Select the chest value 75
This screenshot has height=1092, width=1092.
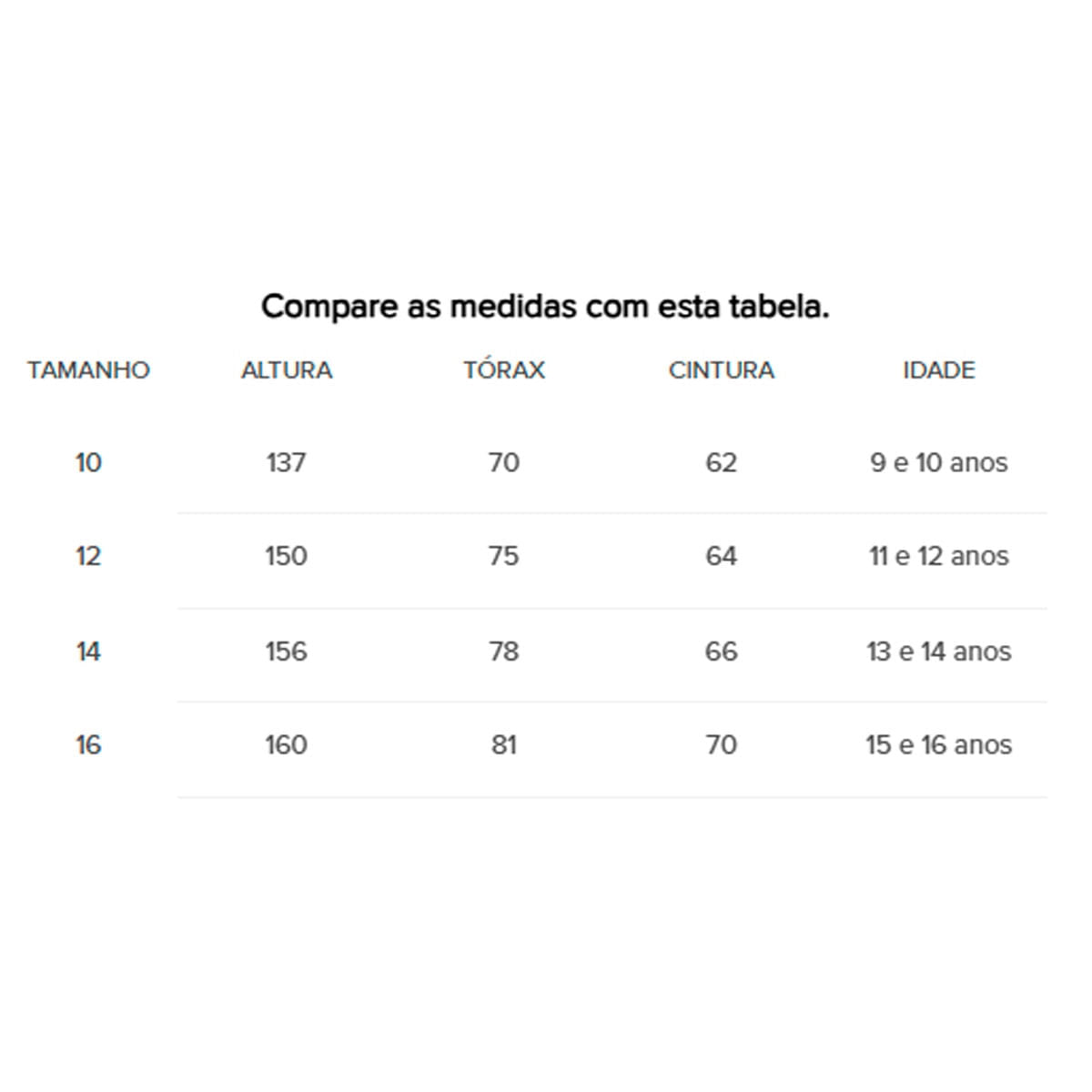503,557
